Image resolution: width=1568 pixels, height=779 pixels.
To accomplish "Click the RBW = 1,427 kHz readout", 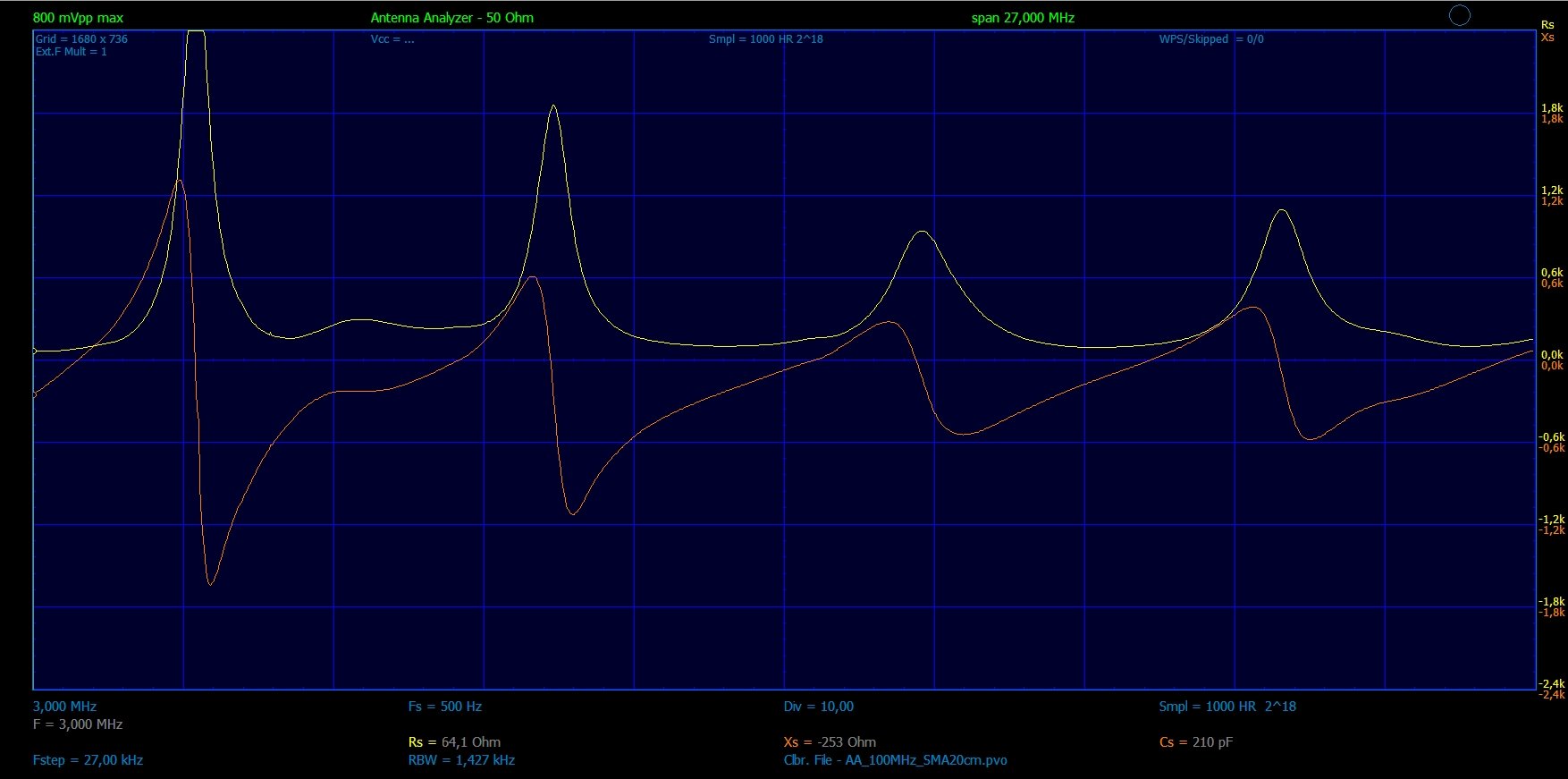I will point(461,760).
